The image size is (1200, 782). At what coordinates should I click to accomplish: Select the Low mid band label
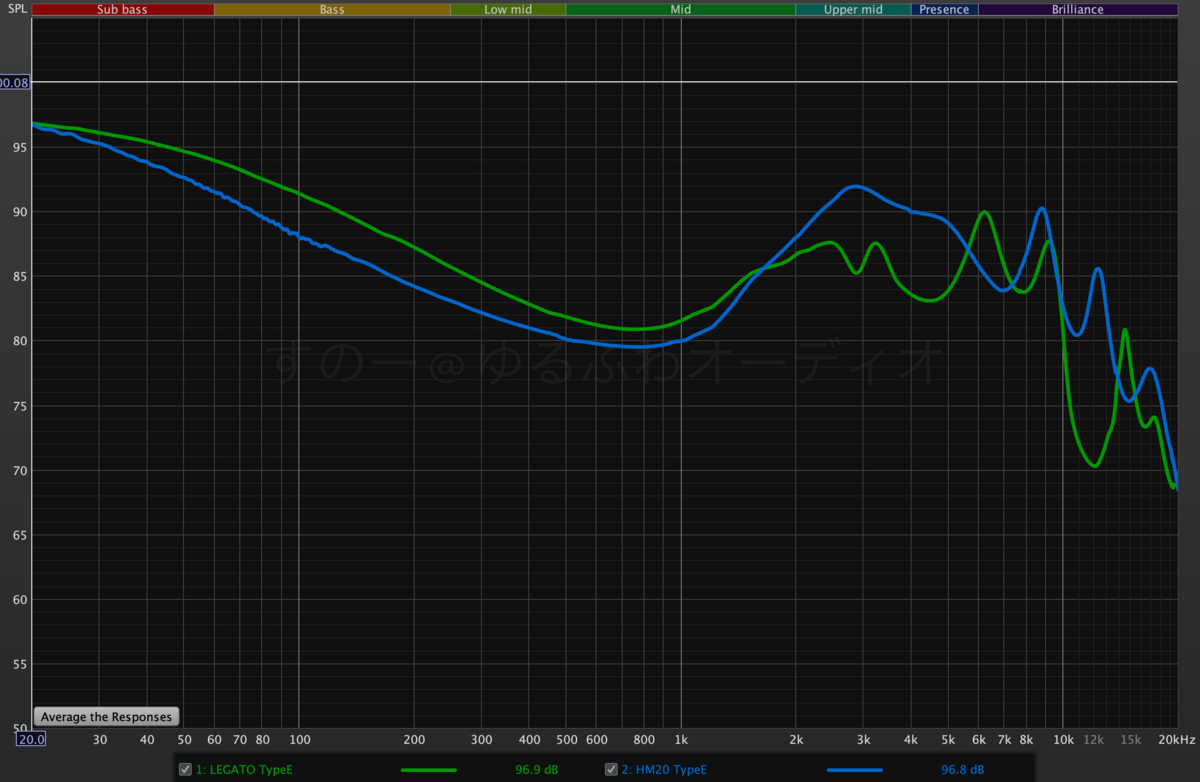(508, 9)
